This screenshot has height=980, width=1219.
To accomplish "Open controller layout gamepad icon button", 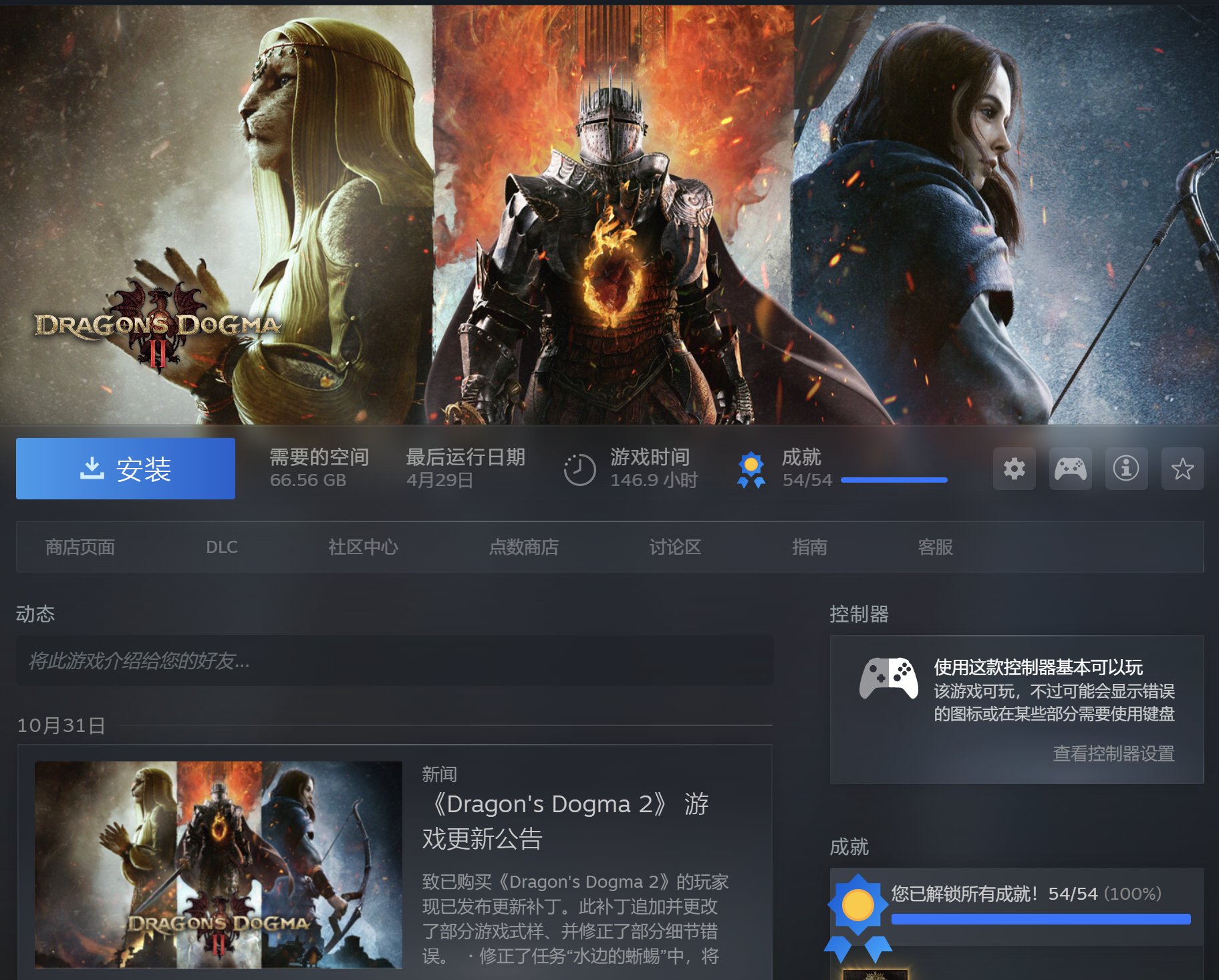I will click(1070, 469).
